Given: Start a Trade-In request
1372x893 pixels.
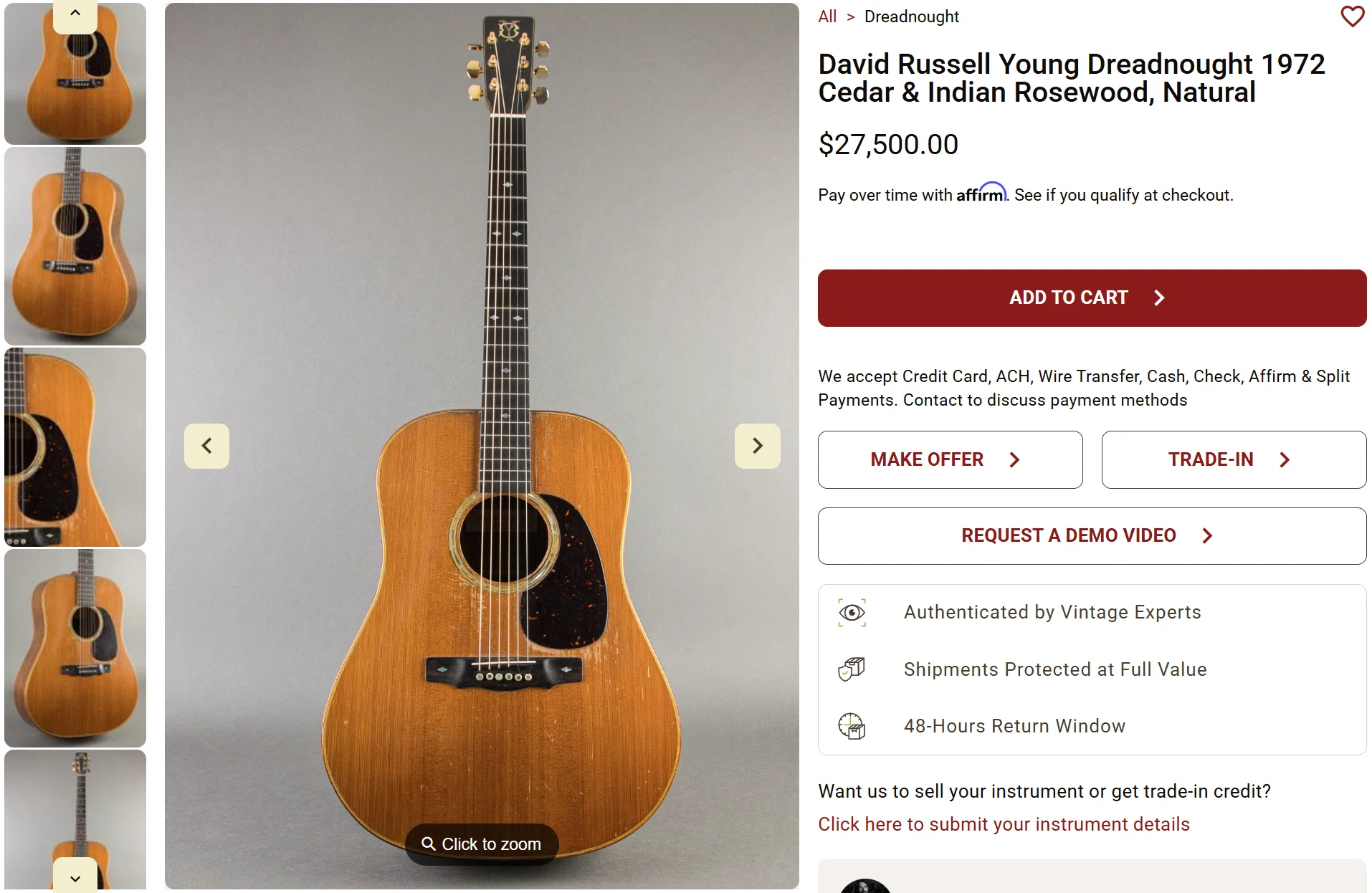Looking at the screenshot, I should click(x=1234, y=460).
